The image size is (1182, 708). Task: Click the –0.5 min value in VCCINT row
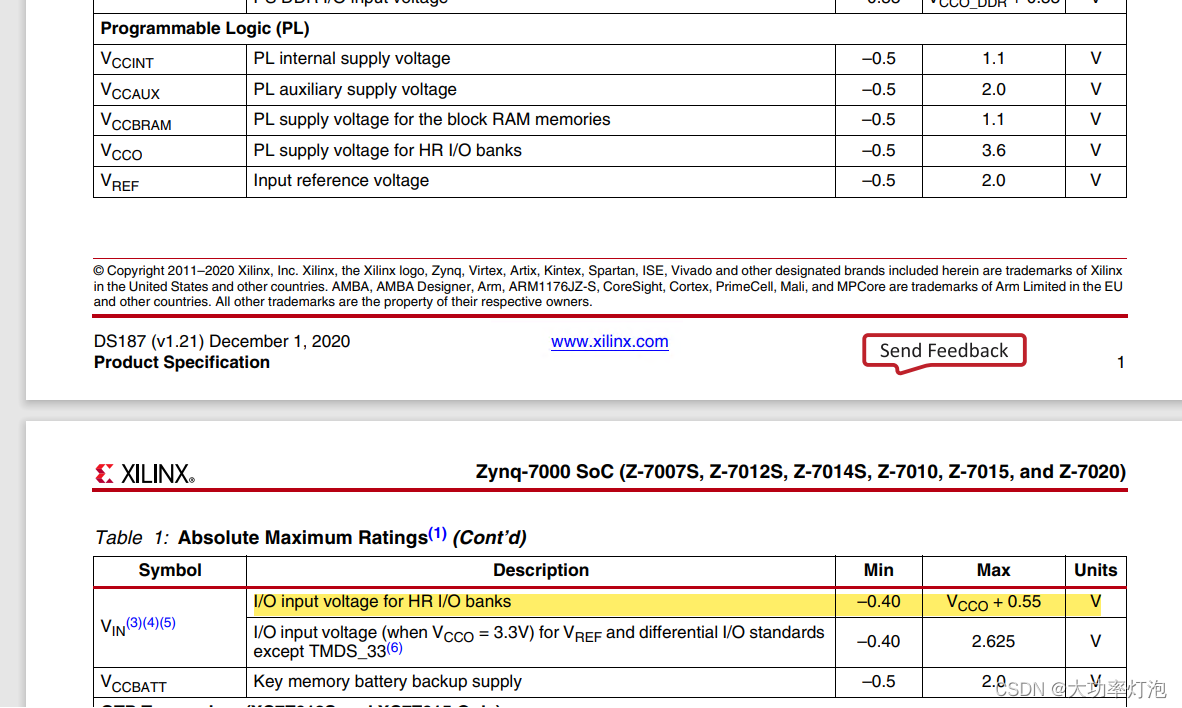click(879, 59)
